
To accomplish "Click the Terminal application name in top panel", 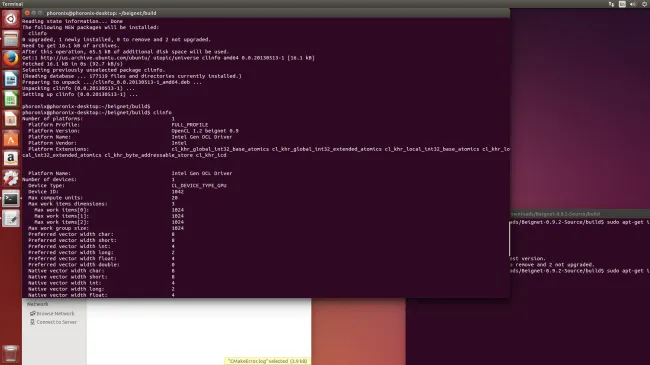I will 12,4.
